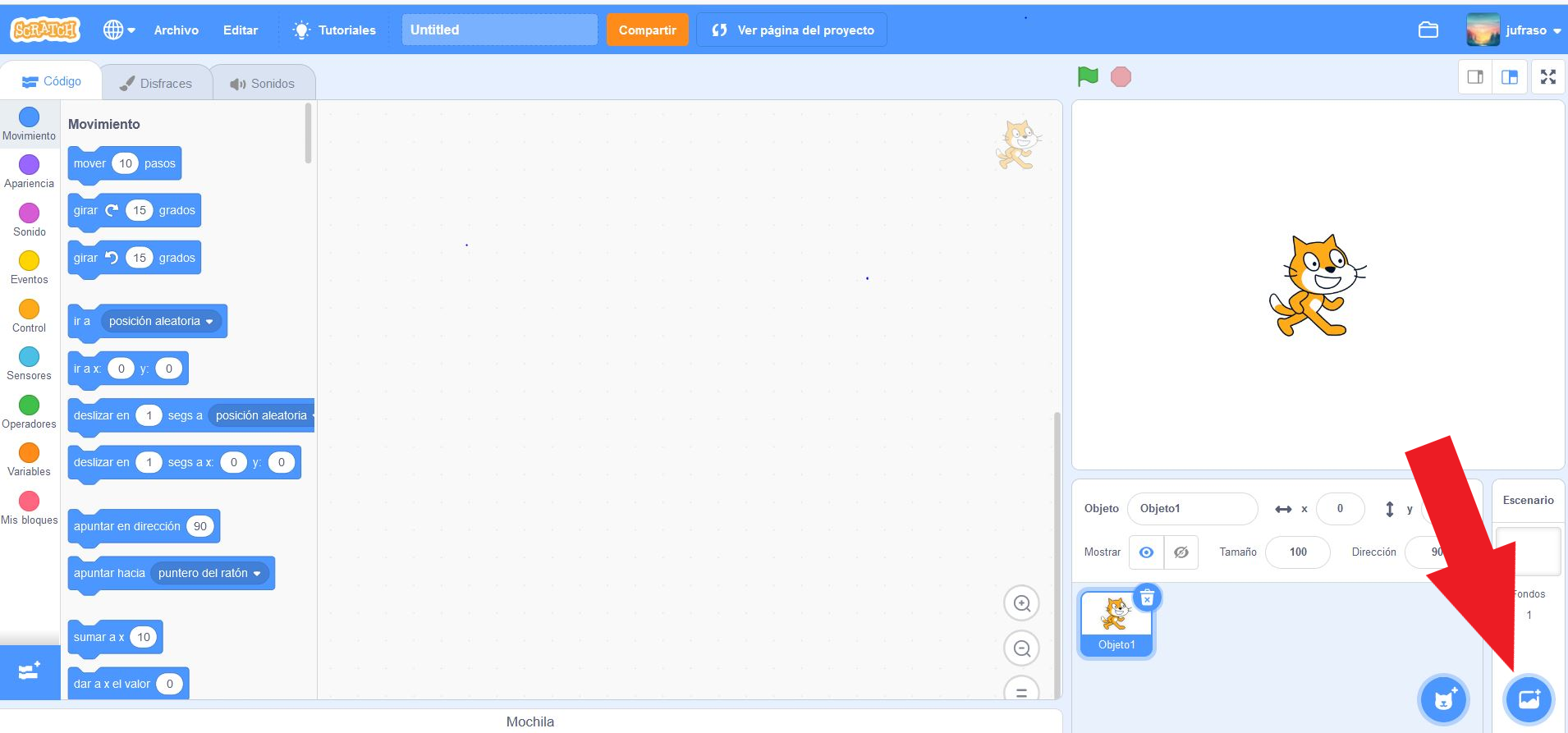Open My Stuff folder icon
The image size is (1568, 733).
click(x=1428, y=30)
